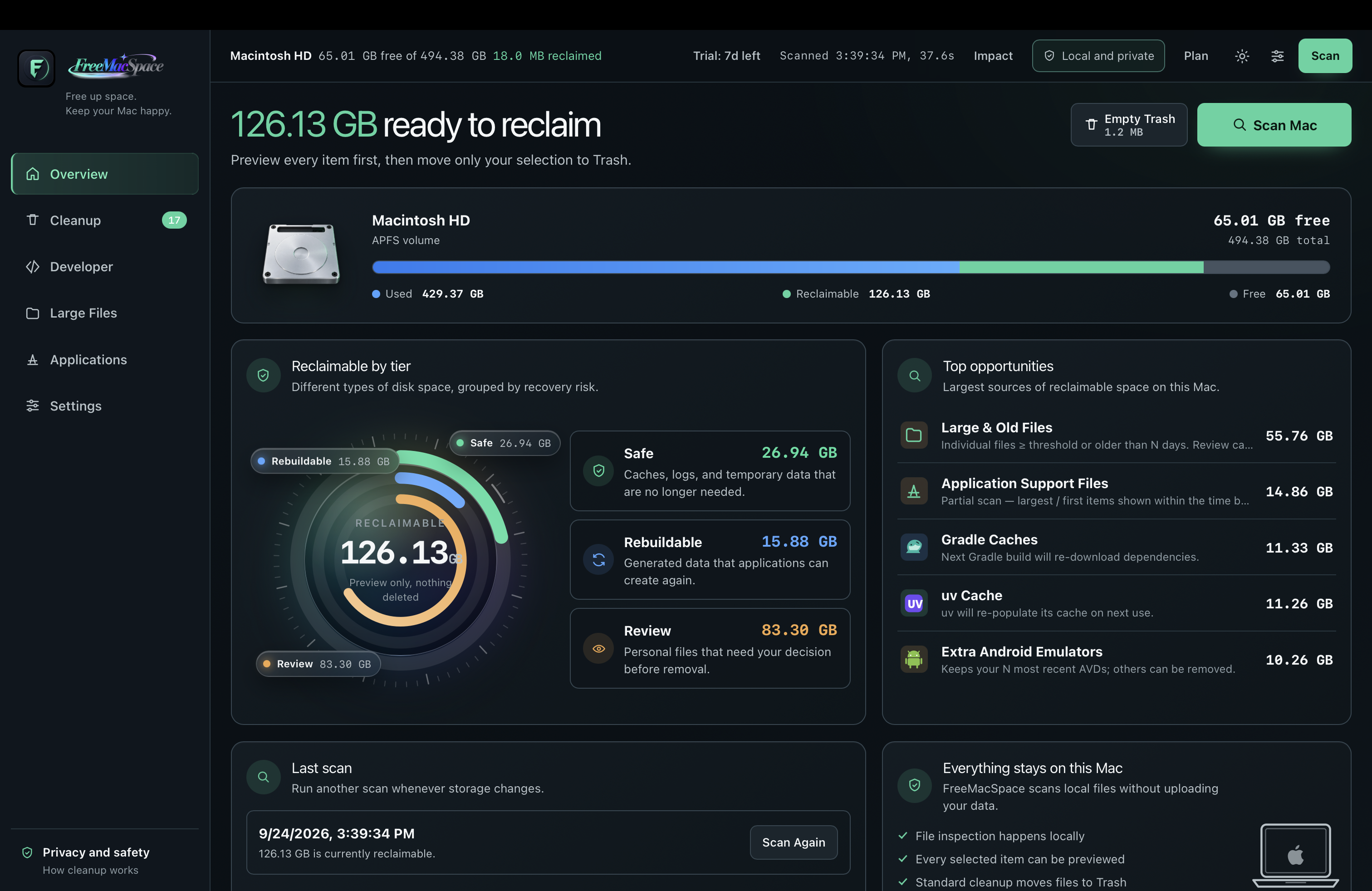Click the Macintosh HD drive image
This screenshot has width=1372, height=891.
pyautogui.click(x=301, y=254)
